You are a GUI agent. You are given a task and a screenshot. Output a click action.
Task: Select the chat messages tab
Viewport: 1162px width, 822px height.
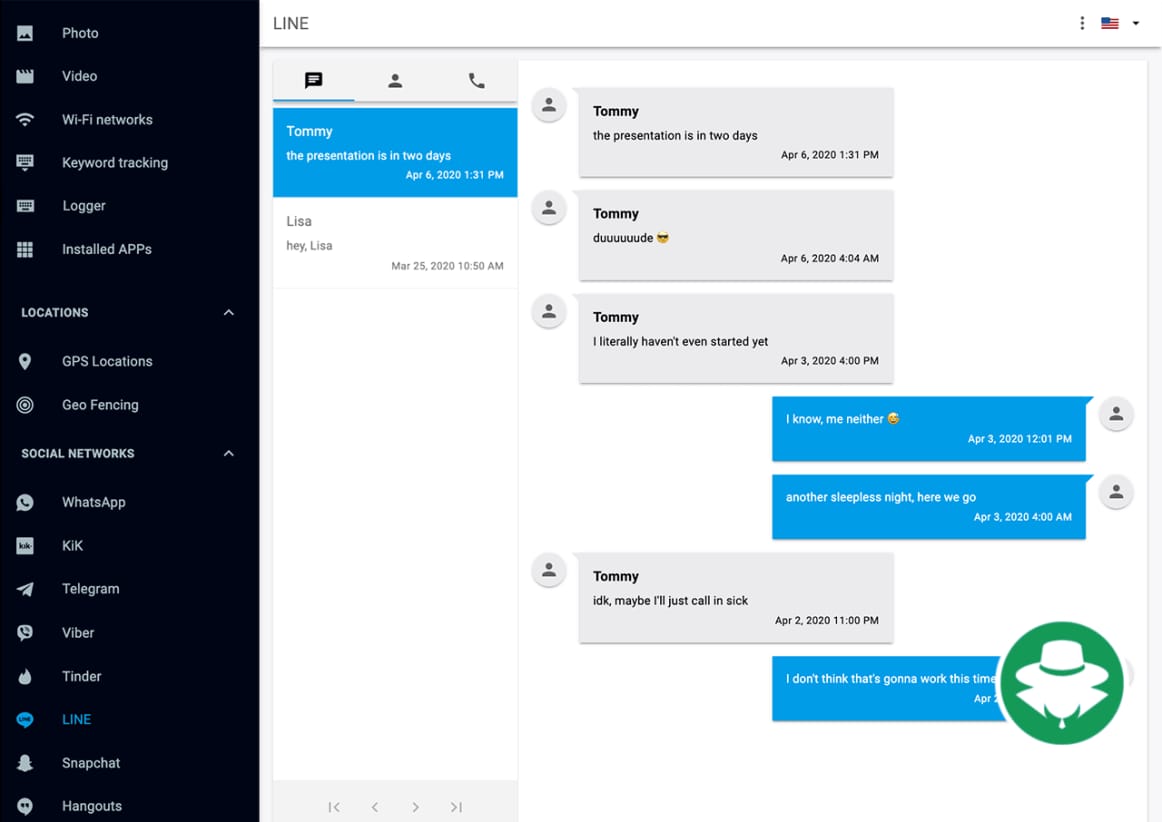[x=313, y=81]
